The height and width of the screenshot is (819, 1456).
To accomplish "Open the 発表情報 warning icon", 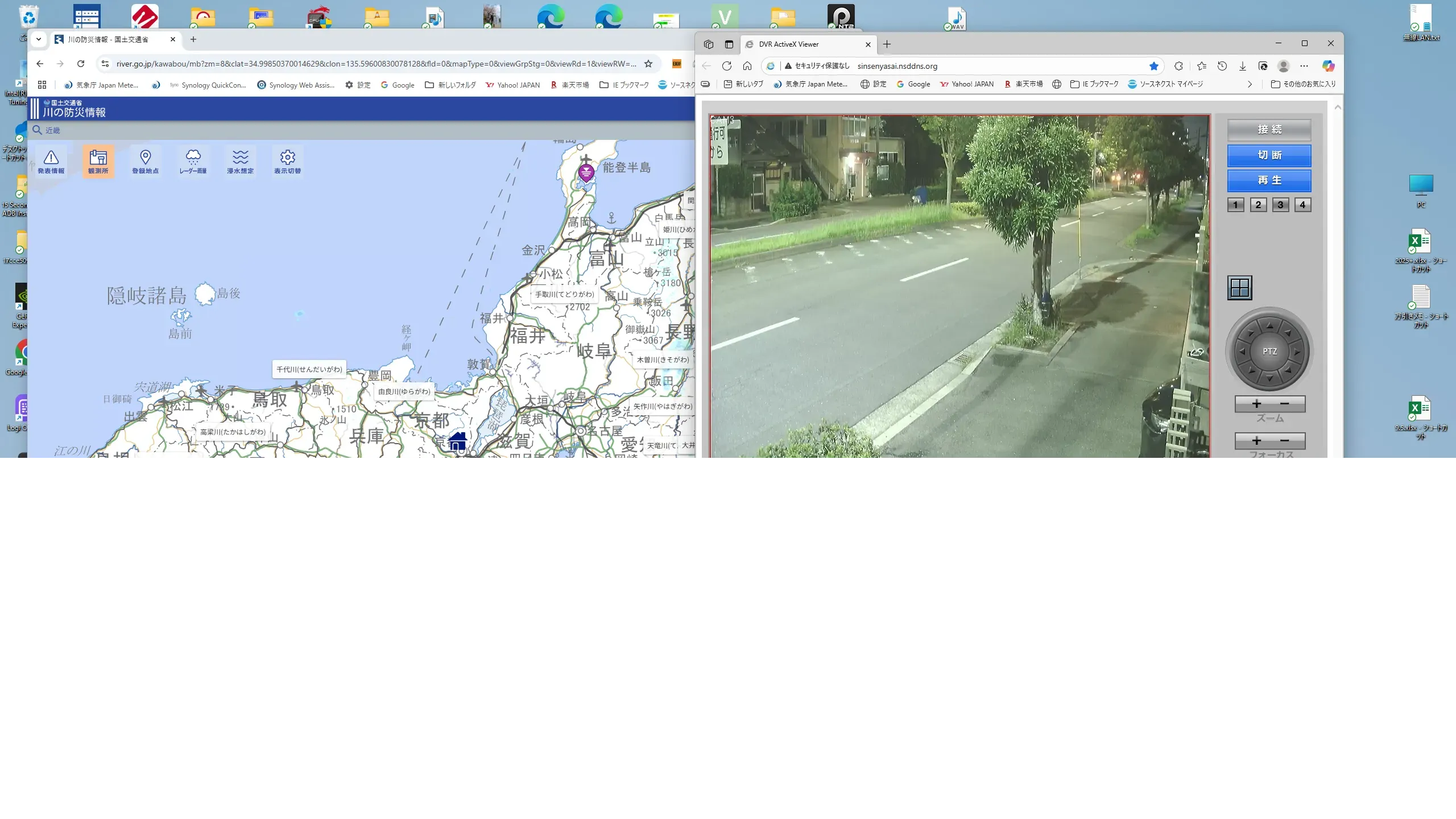I will click(x=51, y=161).
